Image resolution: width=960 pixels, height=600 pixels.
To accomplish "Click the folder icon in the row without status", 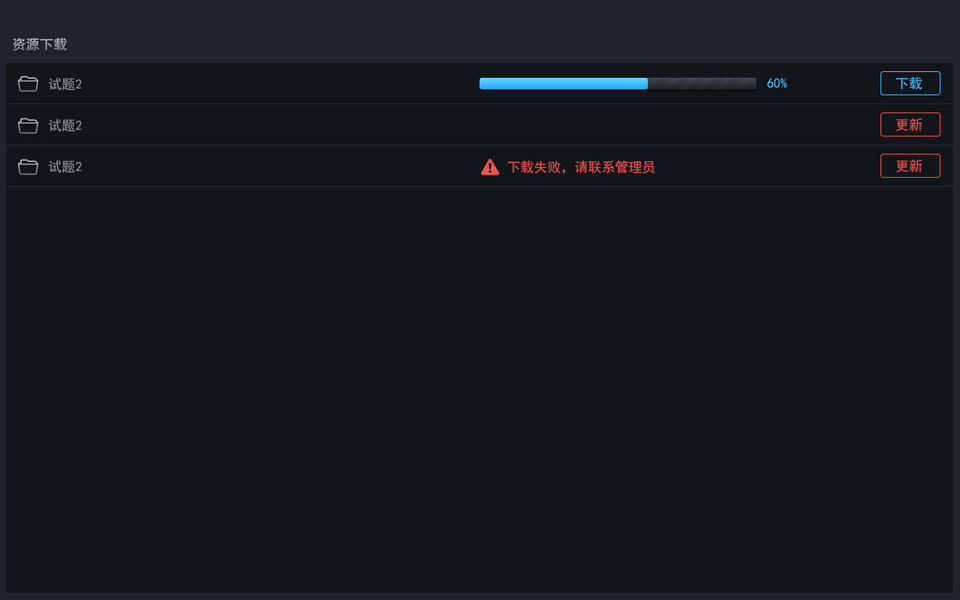I will coord(28,125).
